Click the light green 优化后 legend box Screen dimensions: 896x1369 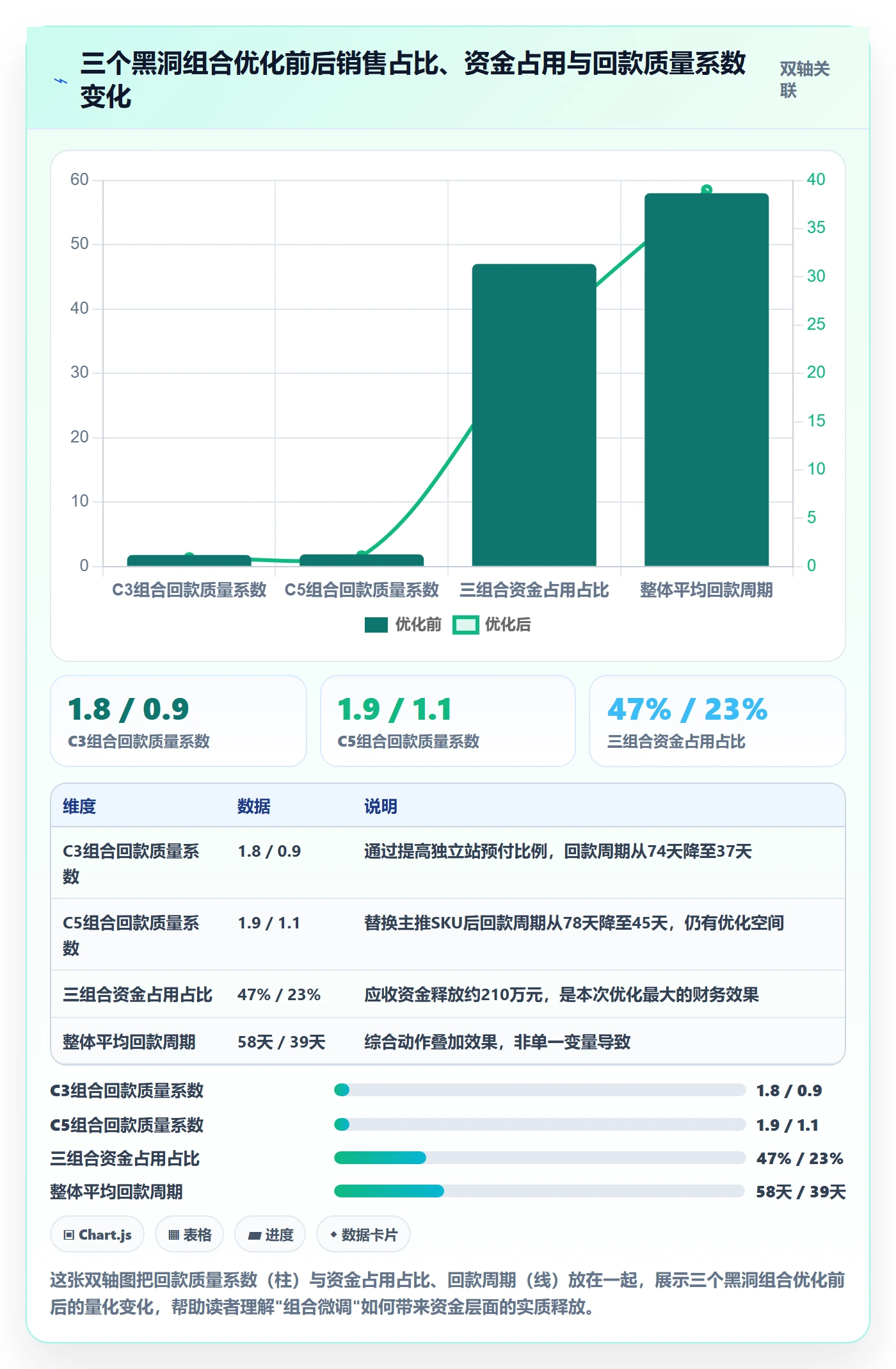[465, 625]
